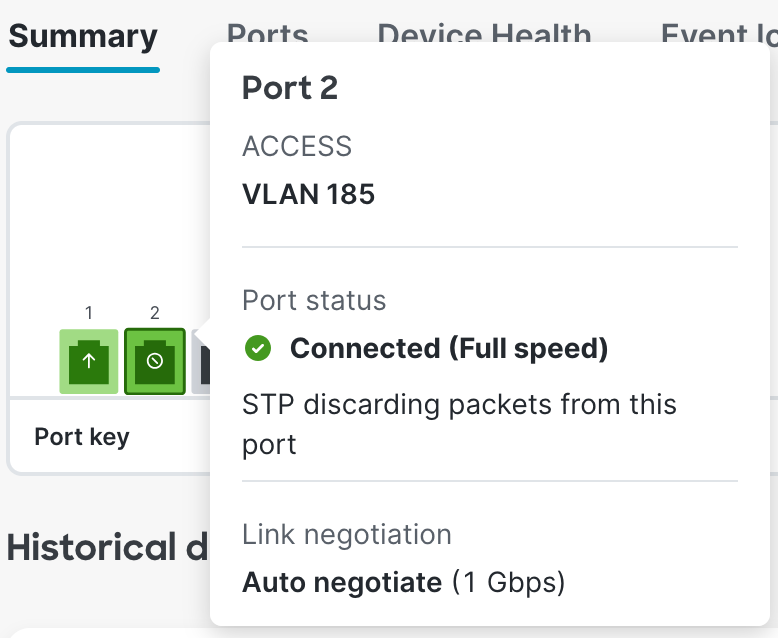Click the green connected checkmark icon

point(258,349)
